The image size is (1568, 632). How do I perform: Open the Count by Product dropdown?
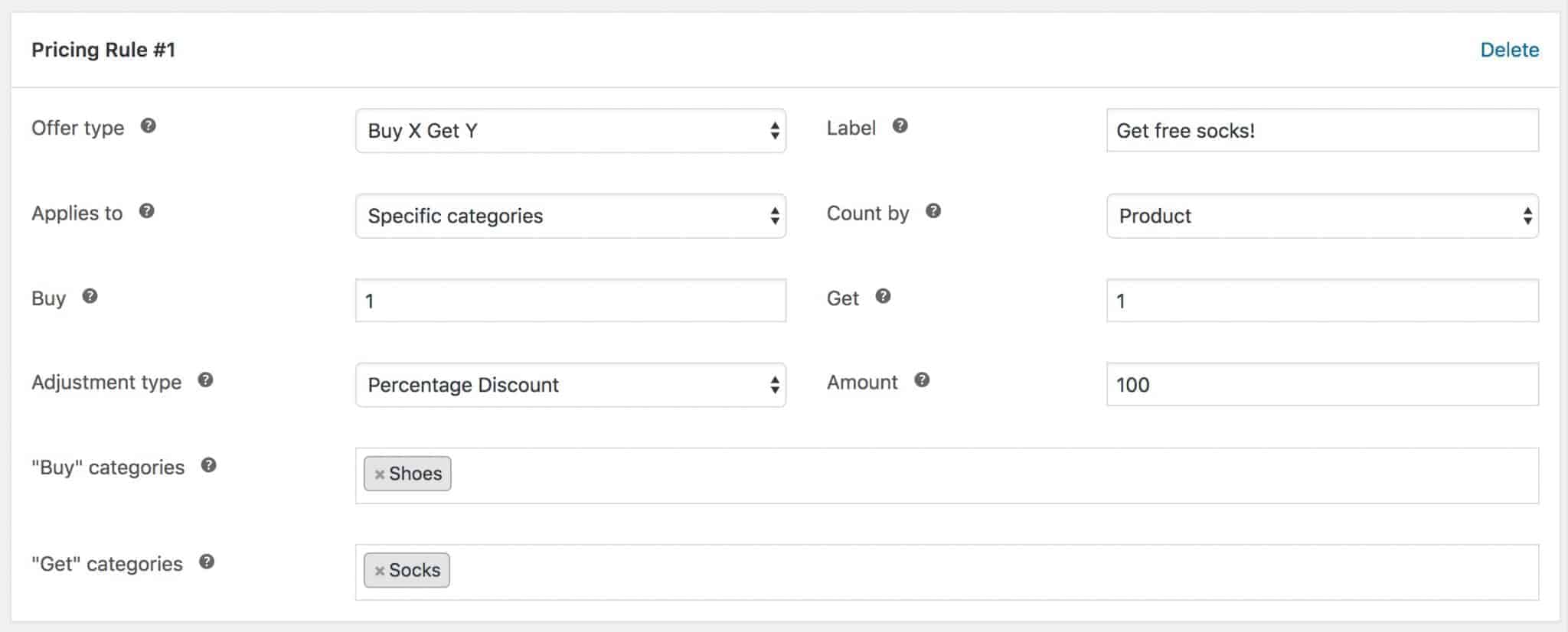[x=1322, y=216]
